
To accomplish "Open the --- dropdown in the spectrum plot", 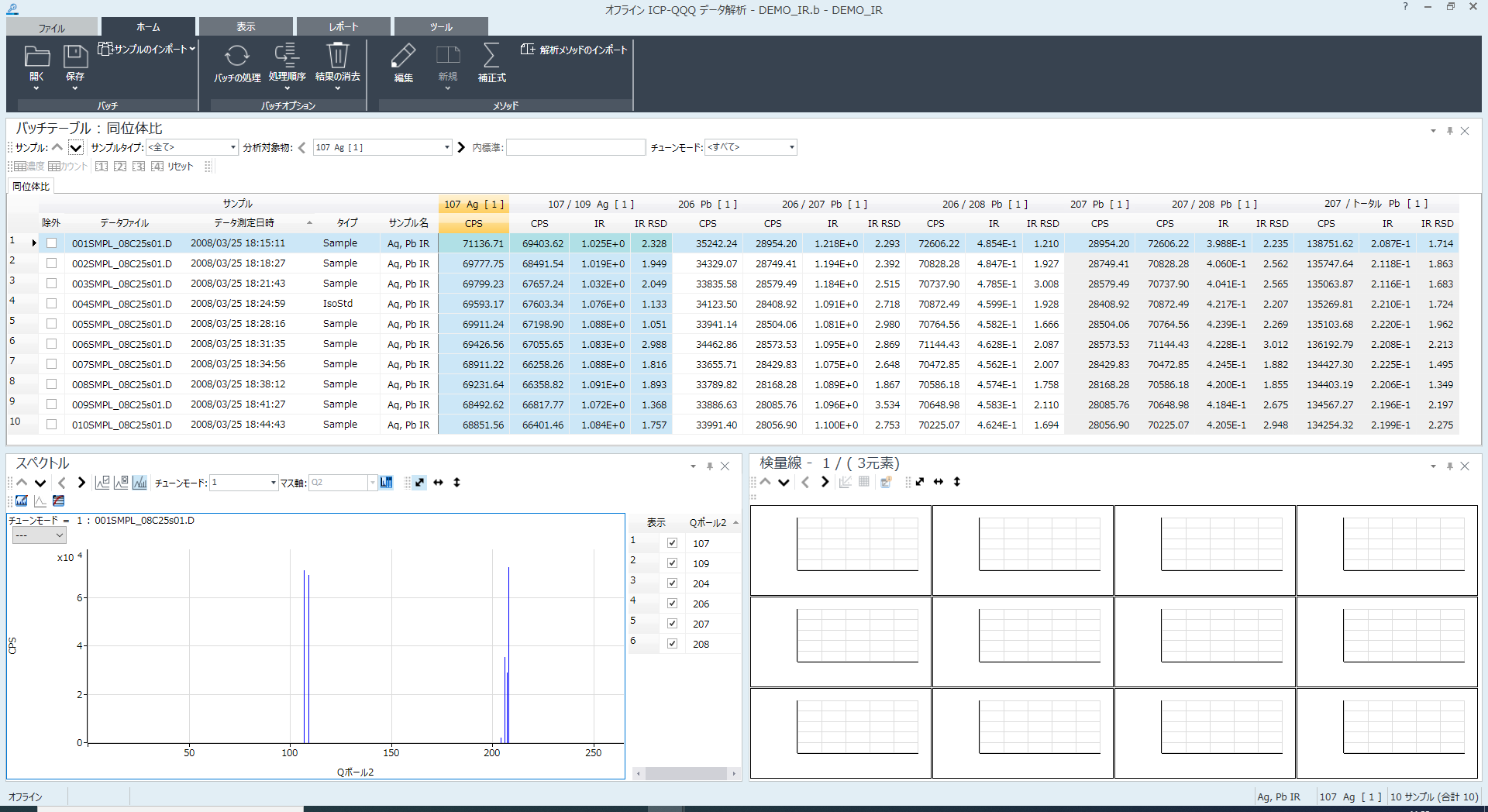I will click(x=39, y=535).
